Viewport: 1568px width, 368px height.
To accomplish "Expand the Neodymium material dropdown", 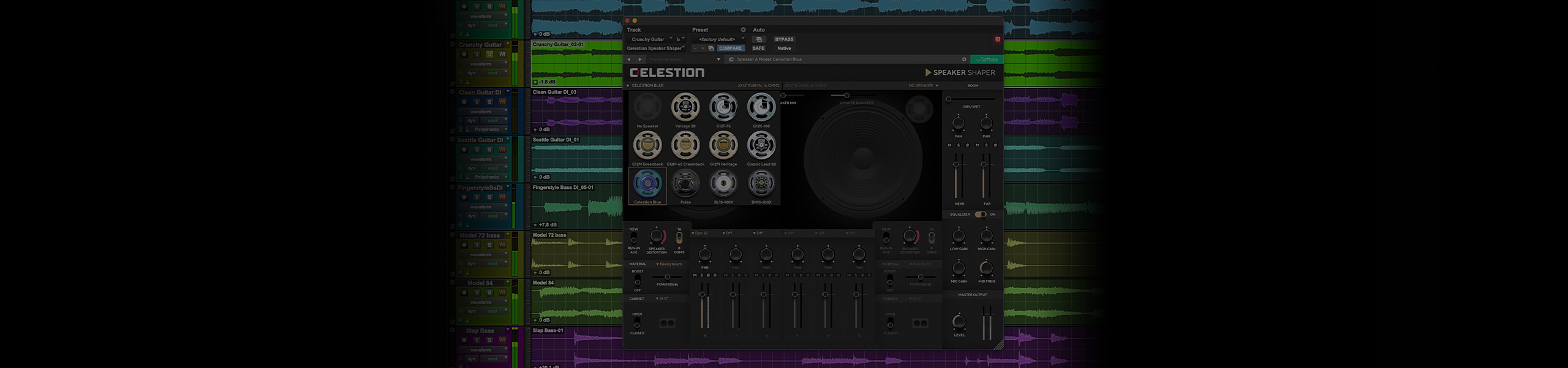I will click(x=669, y=264).
